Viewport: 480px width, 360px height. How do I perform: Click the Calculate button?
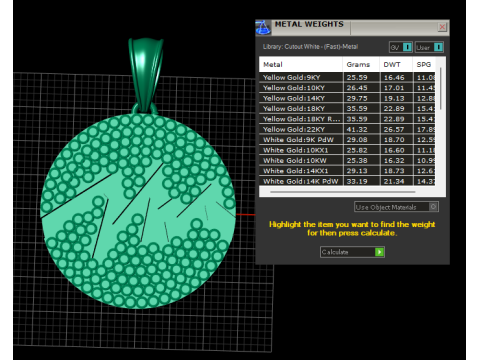click(x=352, y=252)
